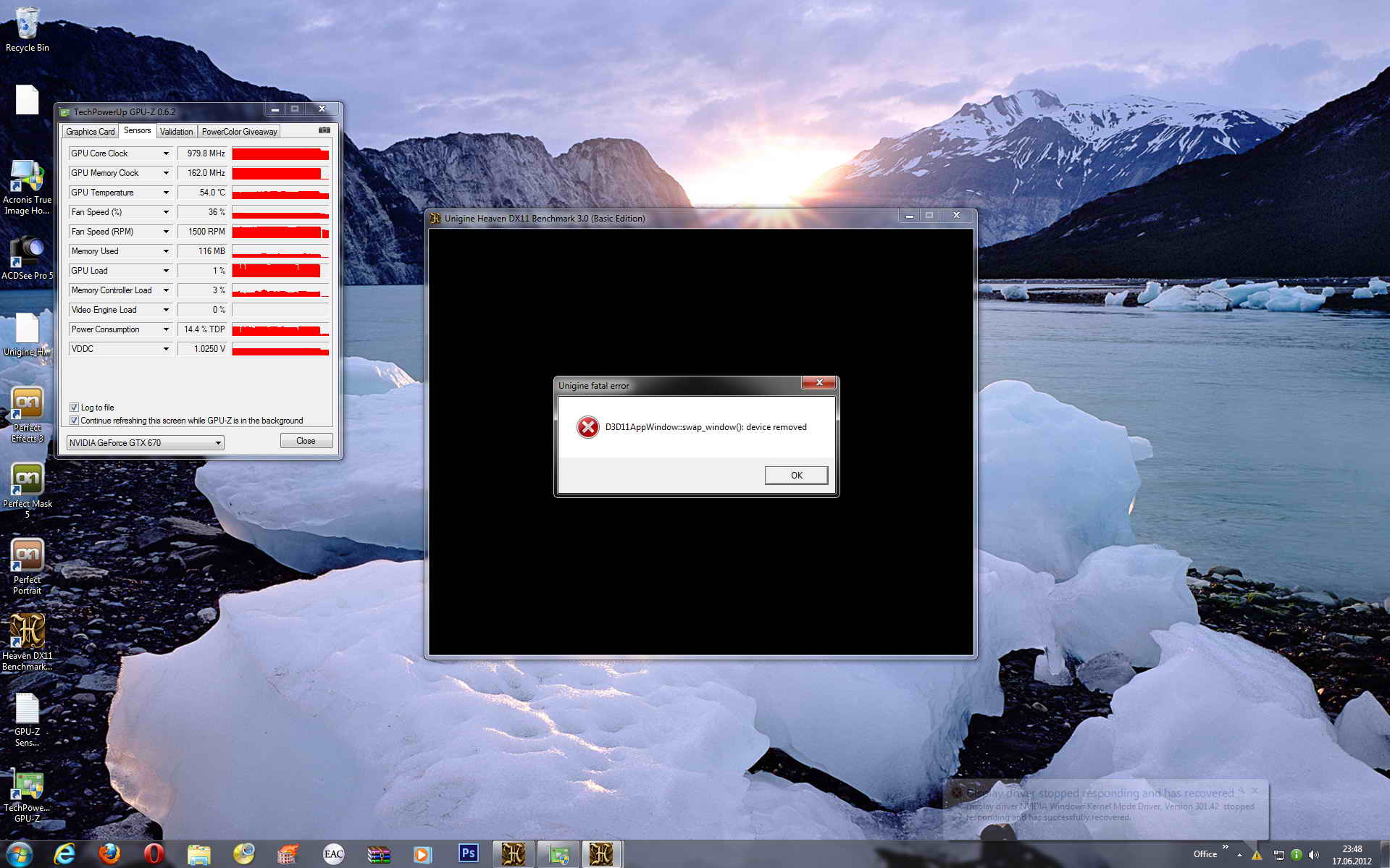
Task: Open the GPU Memory Clock sensor dropdown
Action: coord(166,173)
